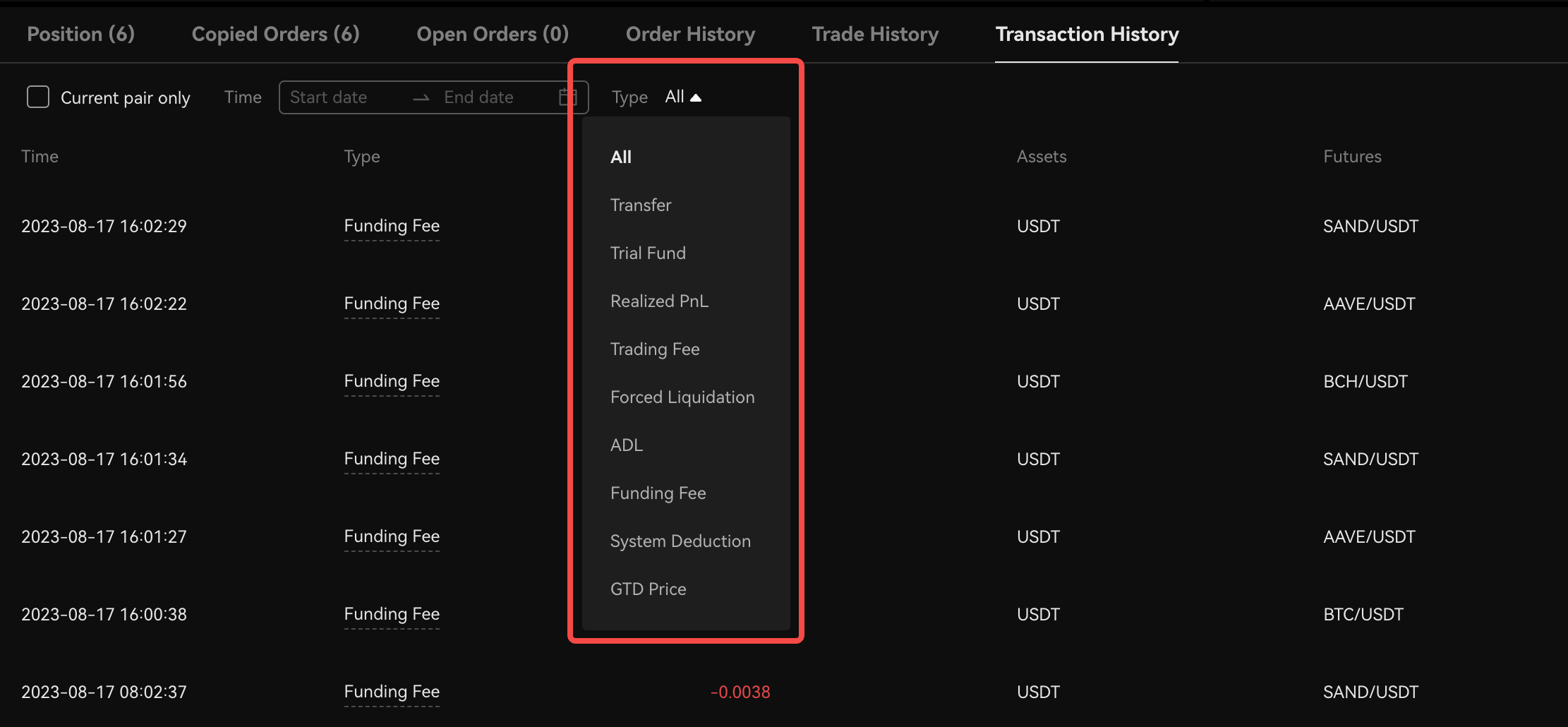Select the Trading Fee option
This screenshot has height=727, width=1568.
[x=655, y=349]
